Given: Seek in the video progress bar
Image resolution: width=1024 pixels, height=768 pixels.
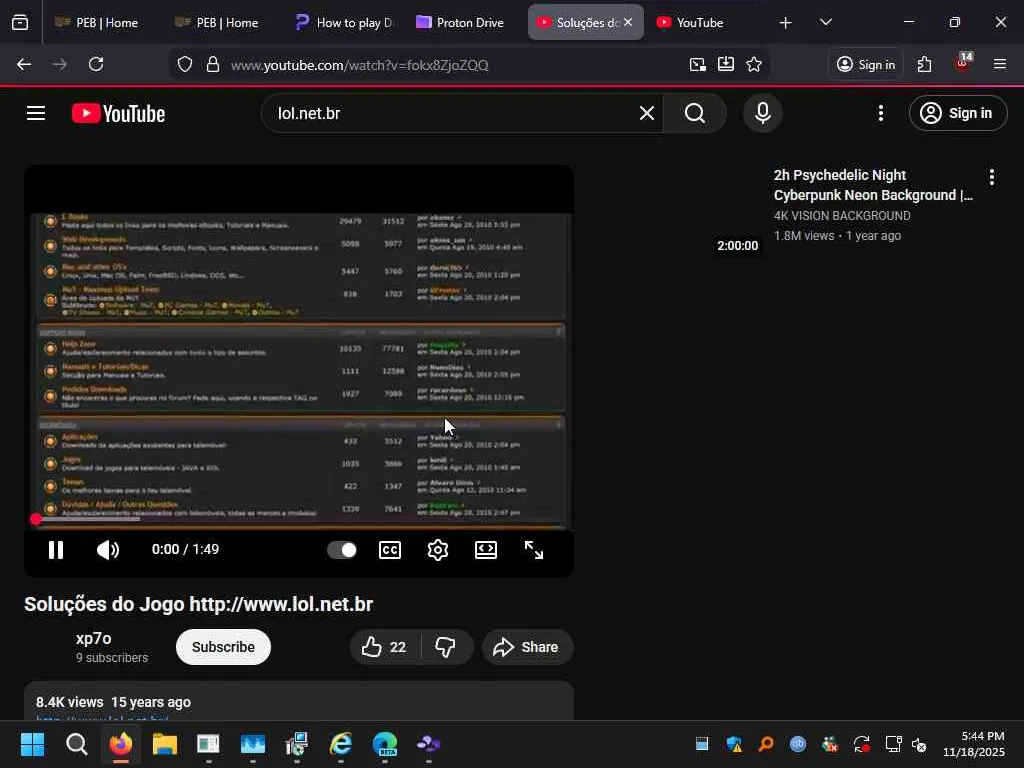Looking at the screenshot, I should [299, 519].
